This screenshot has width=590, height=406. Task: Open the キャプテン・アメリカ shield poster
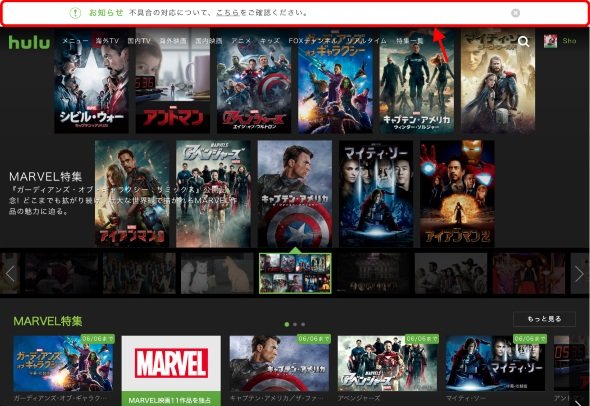click(x=295, y=194)
